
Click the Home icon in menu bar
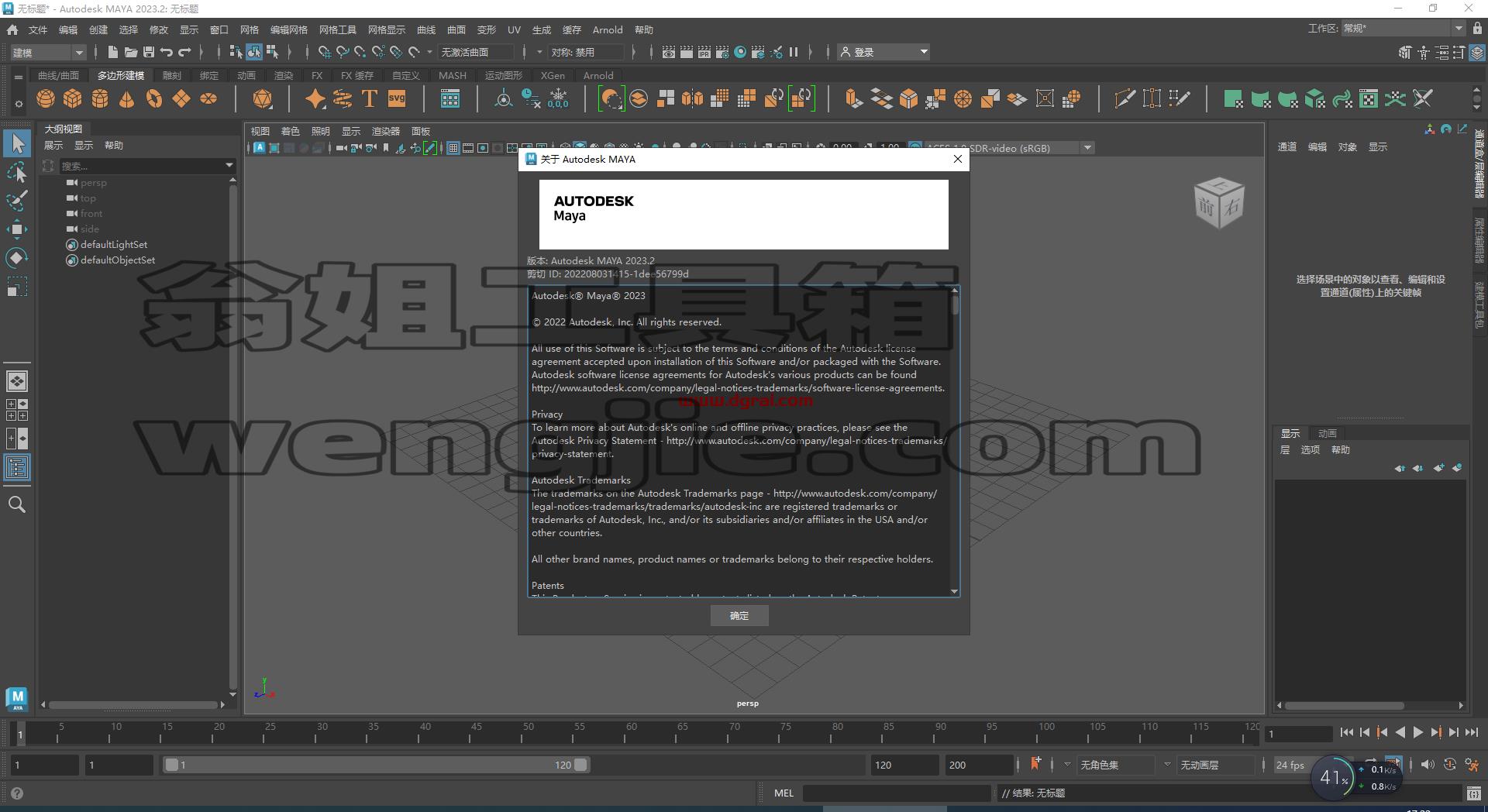pyautogui.click(x=12, y=29)
